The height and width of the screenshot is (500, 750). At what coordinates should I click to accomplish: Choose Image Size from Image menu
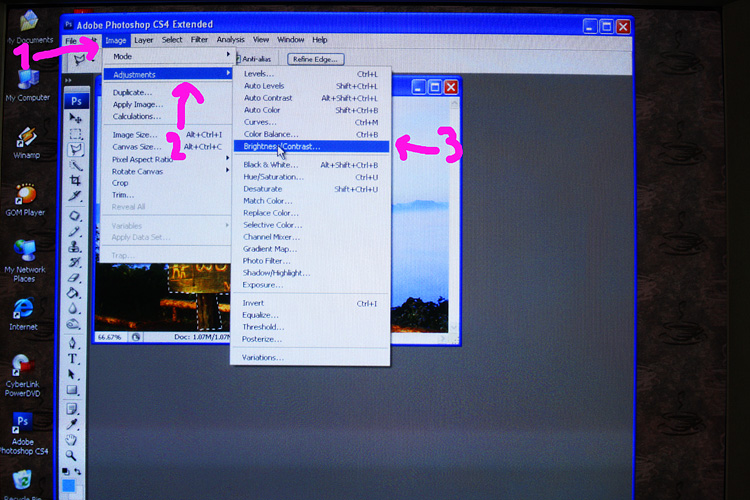pos(167,135)
